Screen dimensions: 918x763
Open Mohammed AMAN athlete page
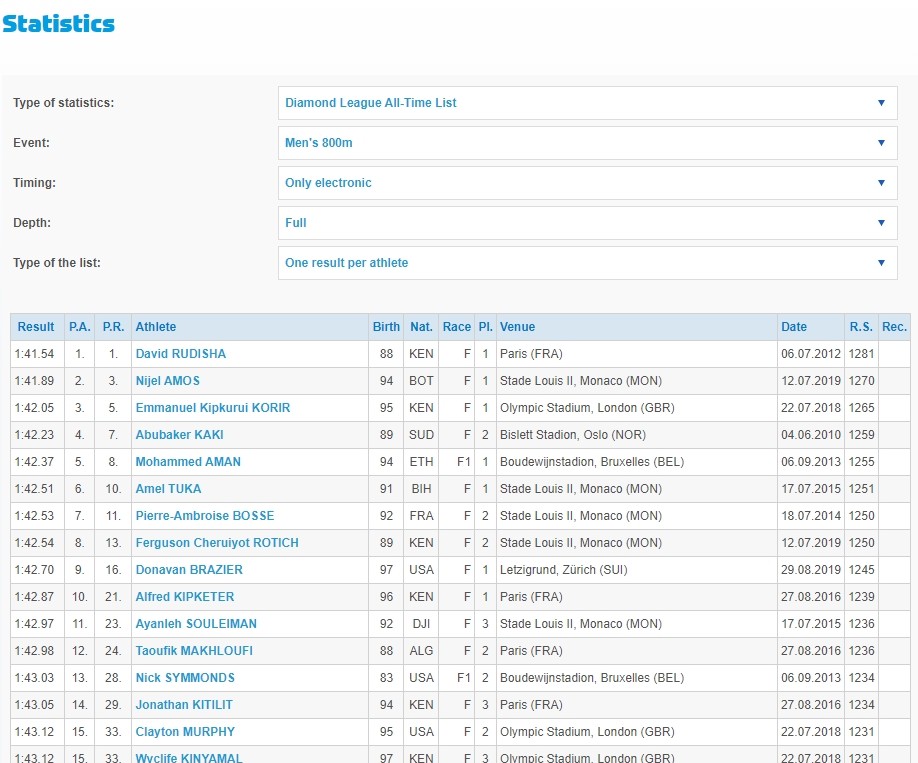pyautogui.click(x=188, y=462)
